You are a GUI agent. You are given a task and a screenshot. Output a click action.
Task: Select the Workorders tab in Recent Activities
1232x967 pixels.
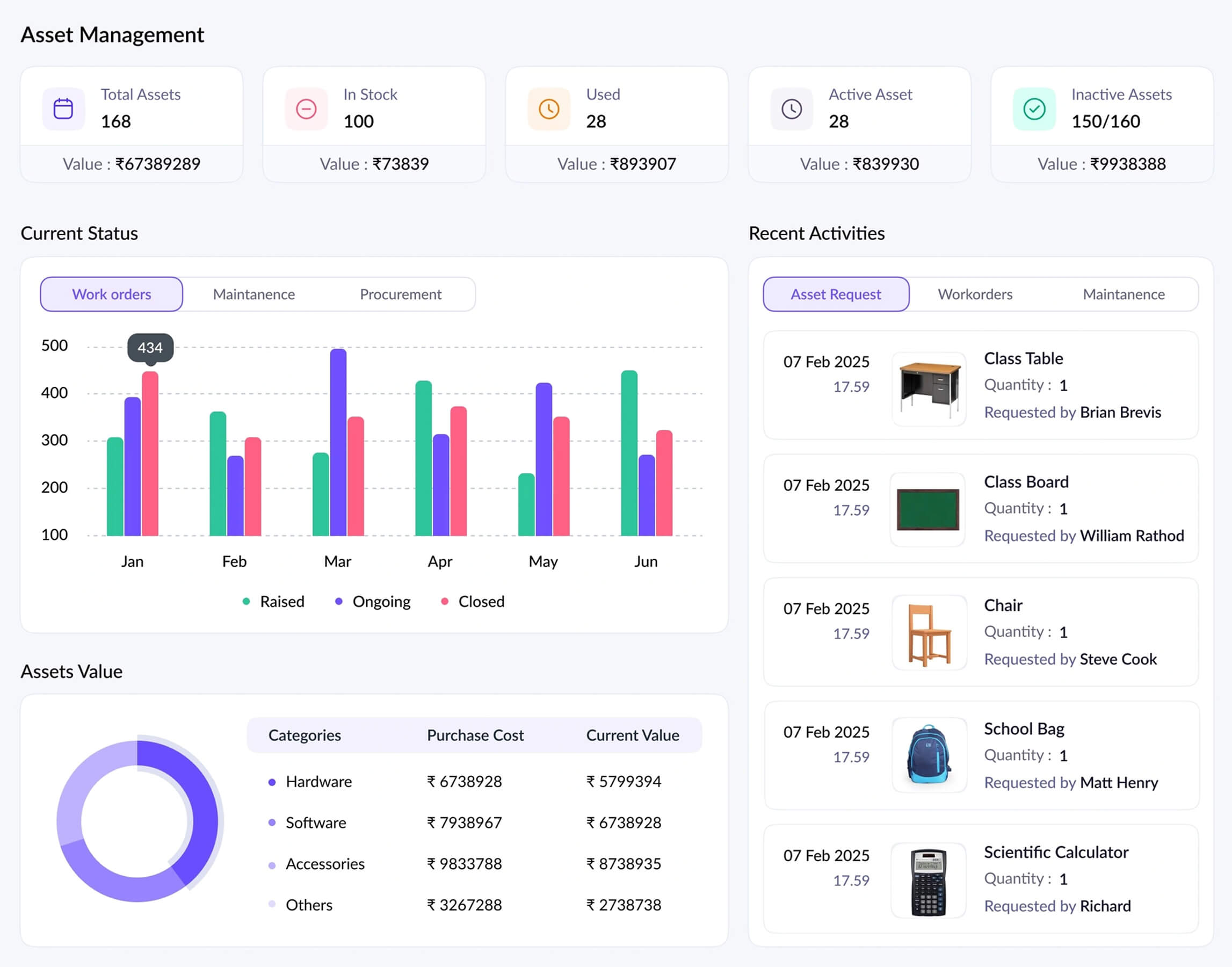975,294
